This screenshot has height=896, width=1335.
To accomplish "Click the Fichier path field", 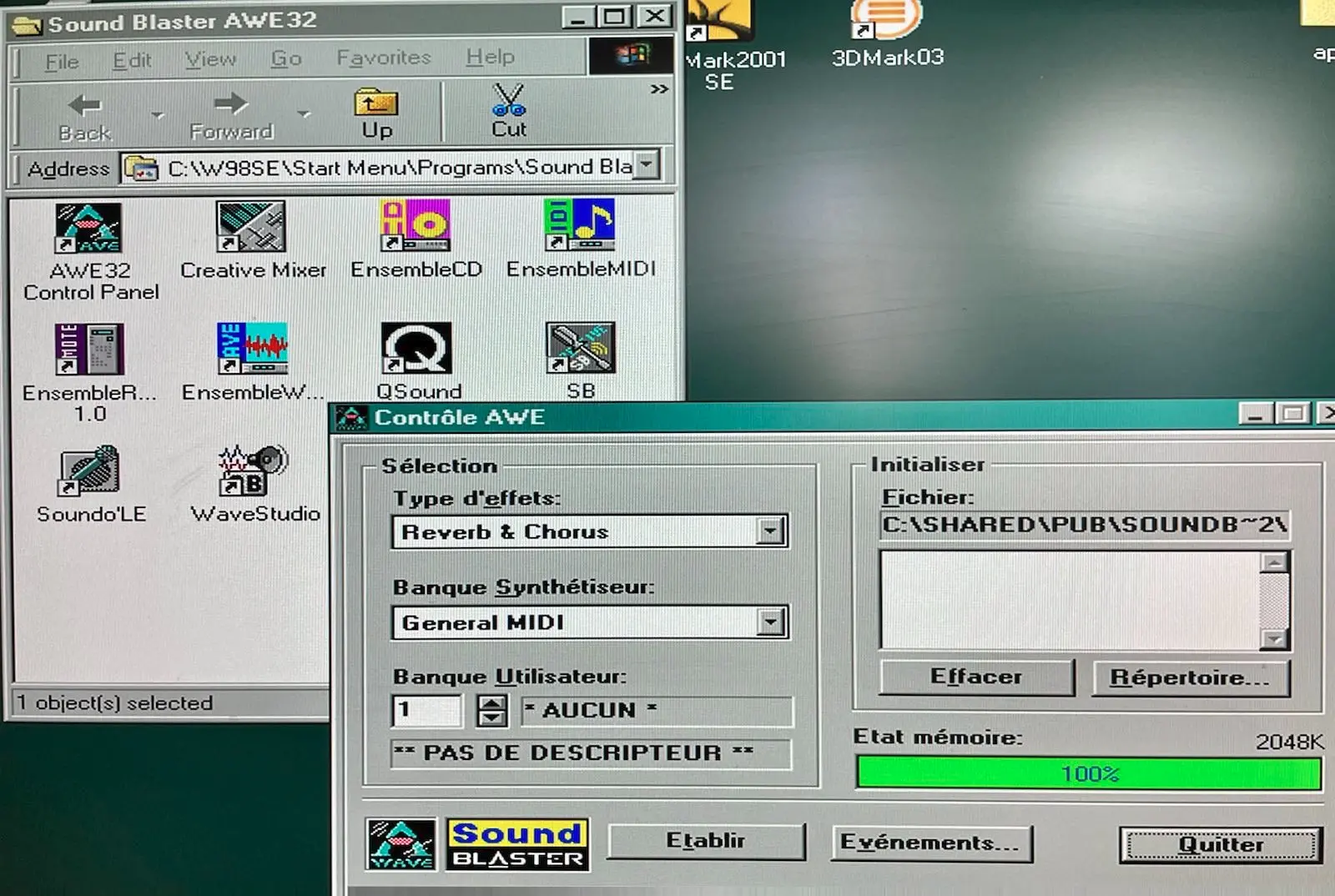I will tap(1085, 525).
